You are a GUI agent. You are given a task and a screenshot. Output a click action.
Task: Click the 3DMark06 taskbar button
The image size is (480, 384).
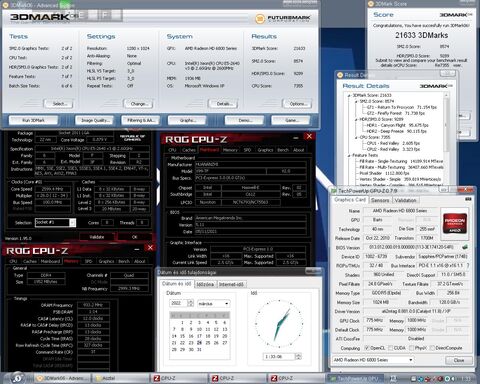pos(63,378)
